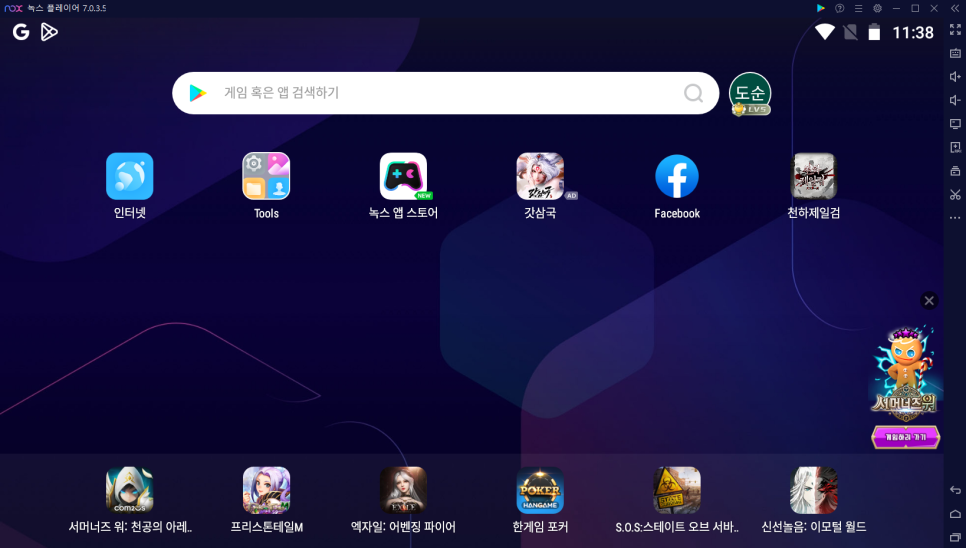Open Nox system settings gear

pos(877,8)
